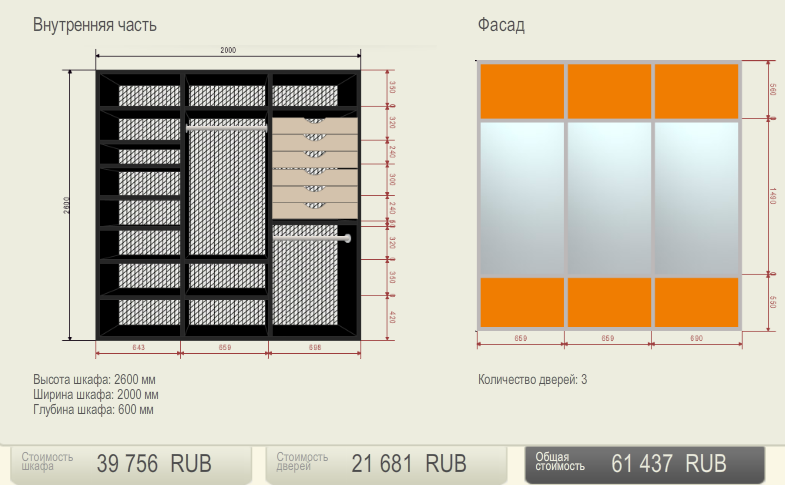Click 'Ширина шкафа: 2000 мм' text
The image size is (785, 485).
96,394
